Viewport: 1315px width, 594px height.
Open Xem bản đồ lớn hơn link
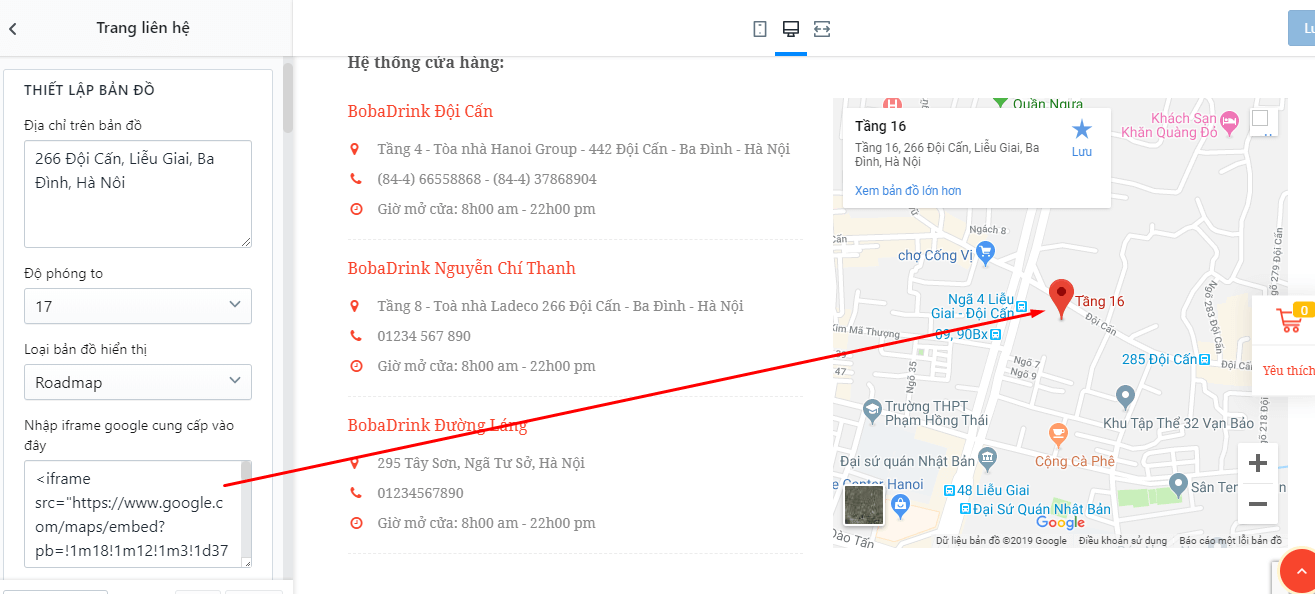pos(908,191)
